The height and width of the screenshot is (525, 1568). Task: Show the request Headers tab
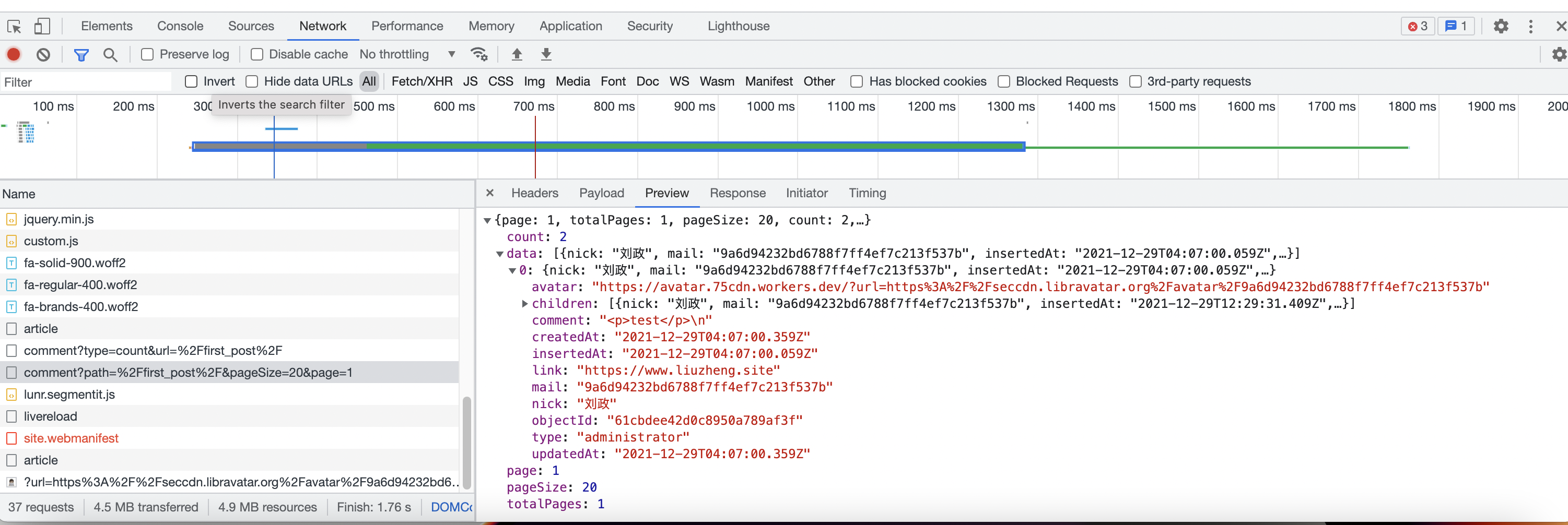pyautogui.click(x=534, y=193)
